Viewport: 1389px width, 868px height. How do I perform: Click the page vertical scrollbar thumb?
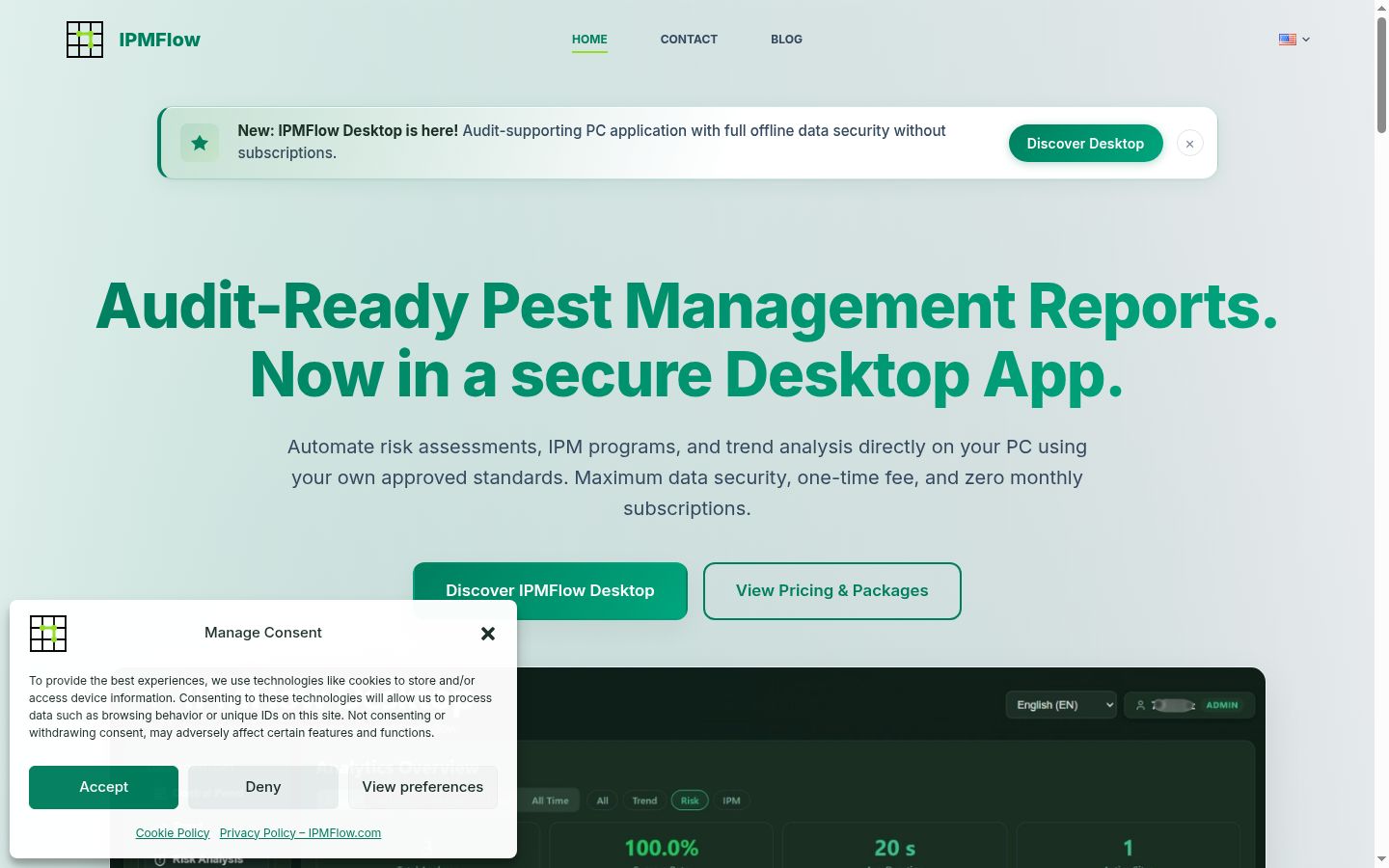(x=1381, y=74)
